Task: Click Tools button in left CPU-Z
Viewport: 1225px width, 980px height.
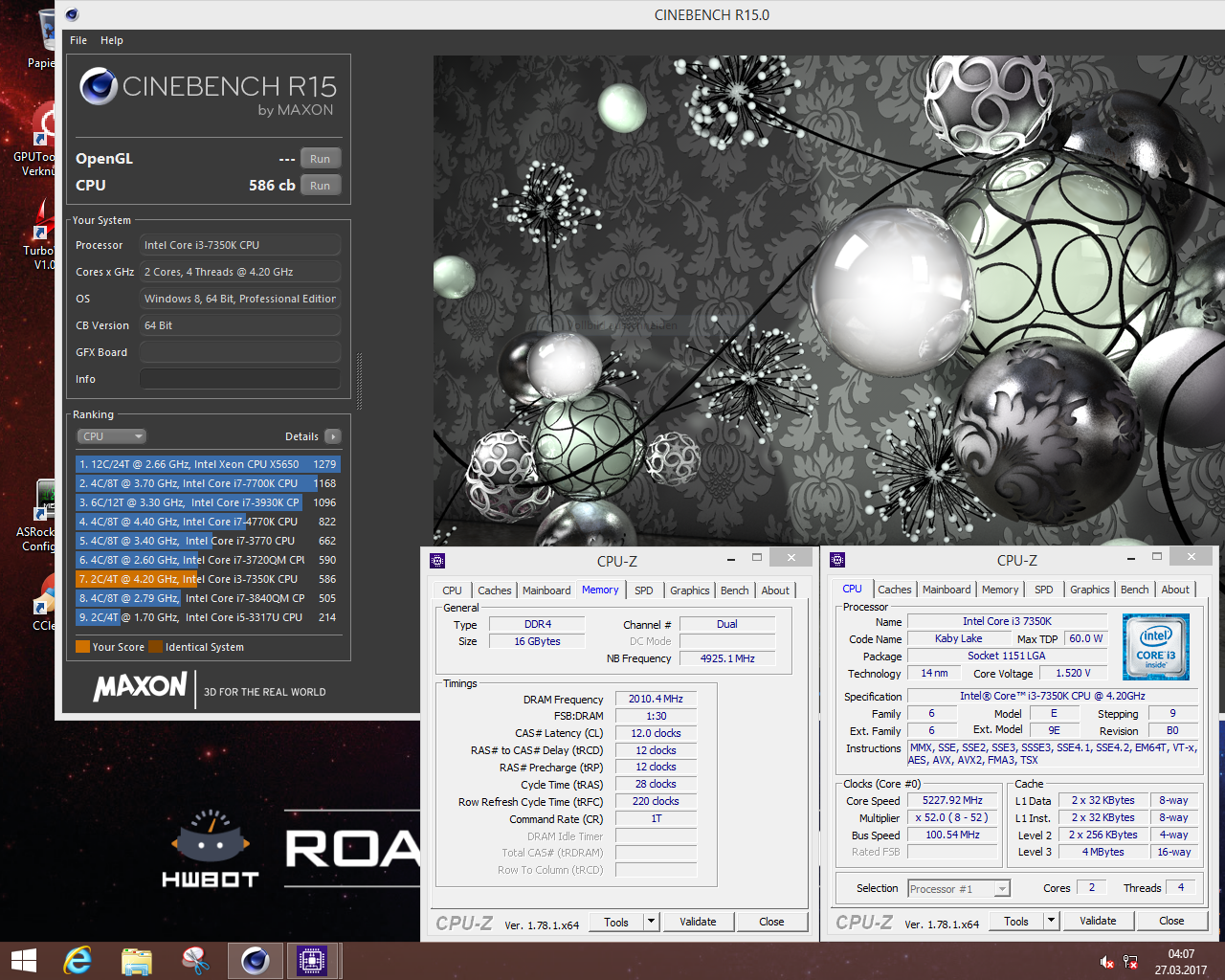Action: tap(616, 922)
